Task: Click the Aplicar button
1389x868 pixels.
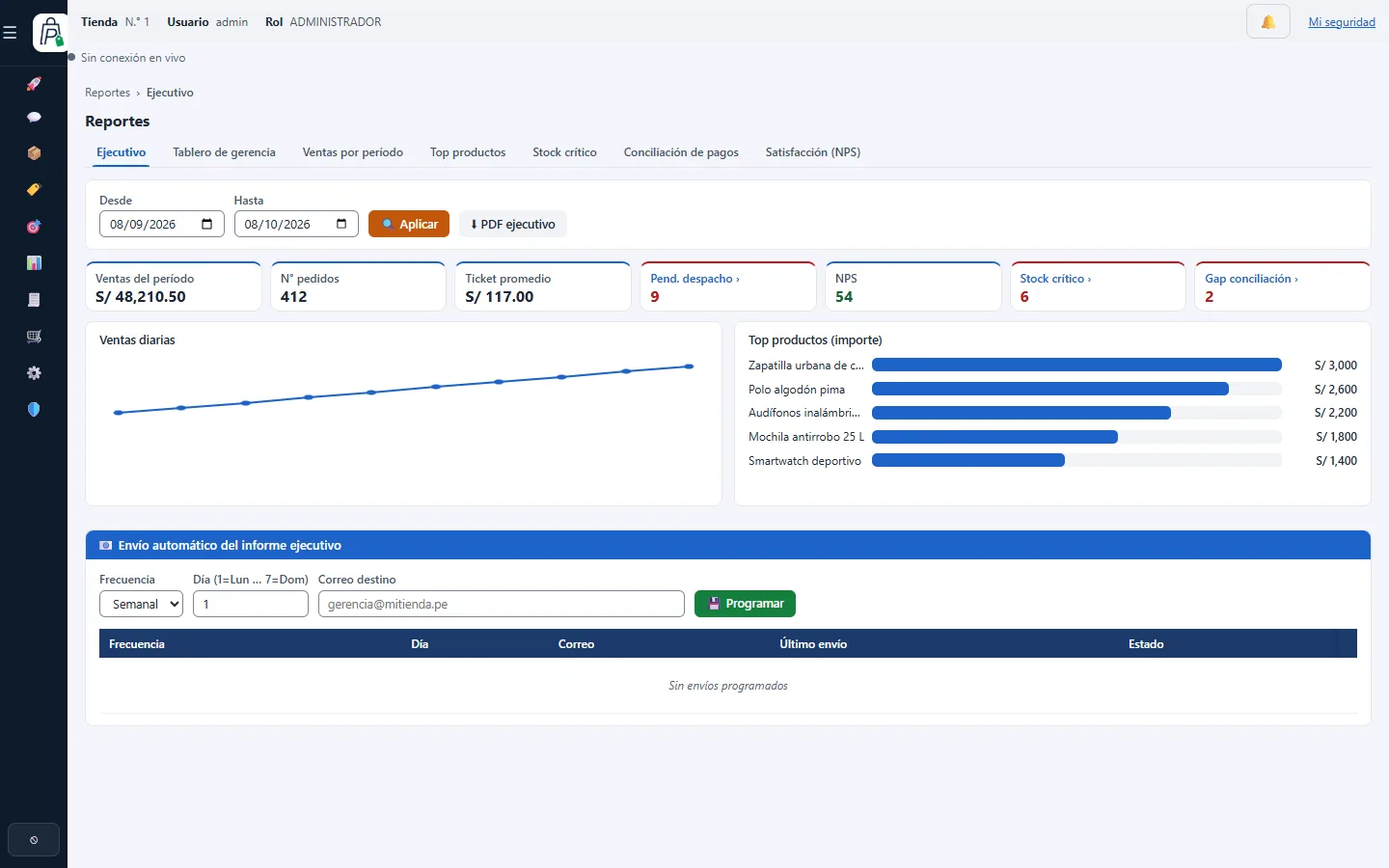Action: pos(409,224)
